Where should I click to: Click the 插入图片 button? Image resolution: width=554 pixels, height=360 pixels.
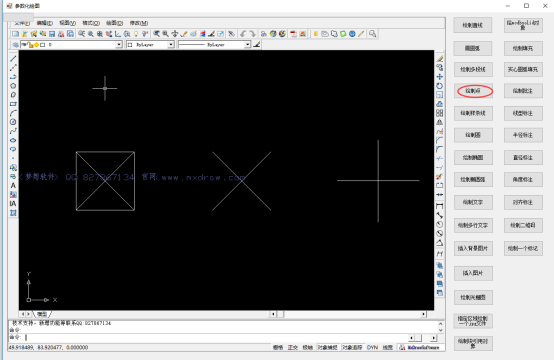473,273
